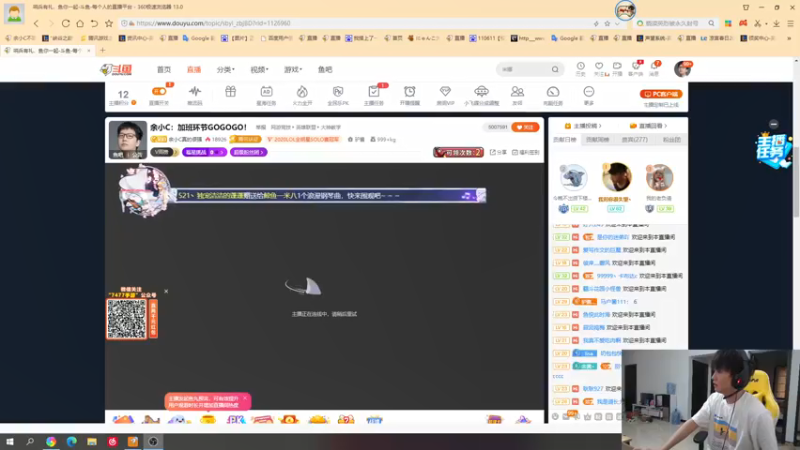The image size is (800, 450).
Task: Click the 主播任务 floating banner
Action: (773, 150)
